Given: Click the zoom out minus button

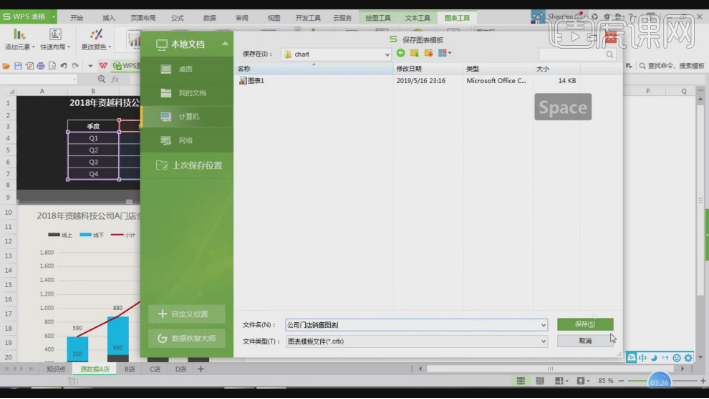Looking at the screenshot, I should [622, 381].
